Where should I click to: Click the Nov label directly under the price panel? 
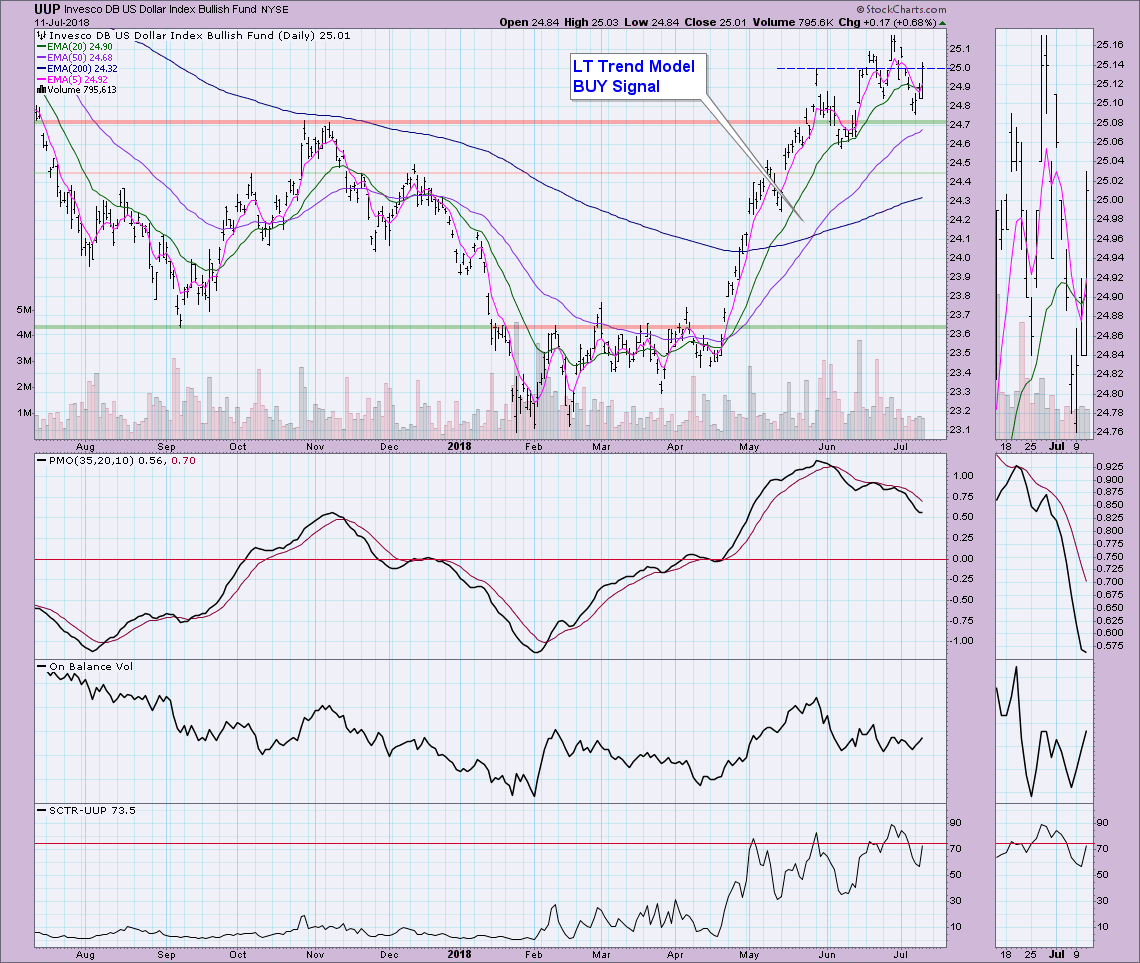[x=315, y=446]
